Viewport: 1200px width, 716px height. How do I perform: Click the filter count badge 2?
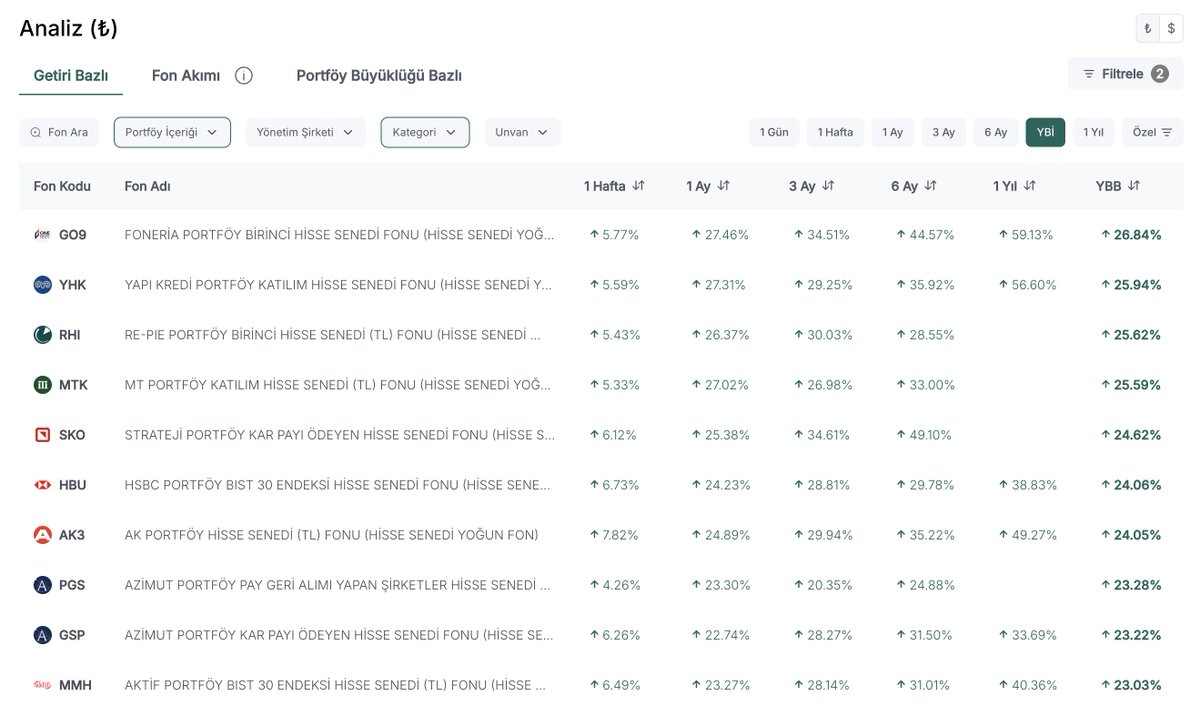click(x=1159, y=74)
